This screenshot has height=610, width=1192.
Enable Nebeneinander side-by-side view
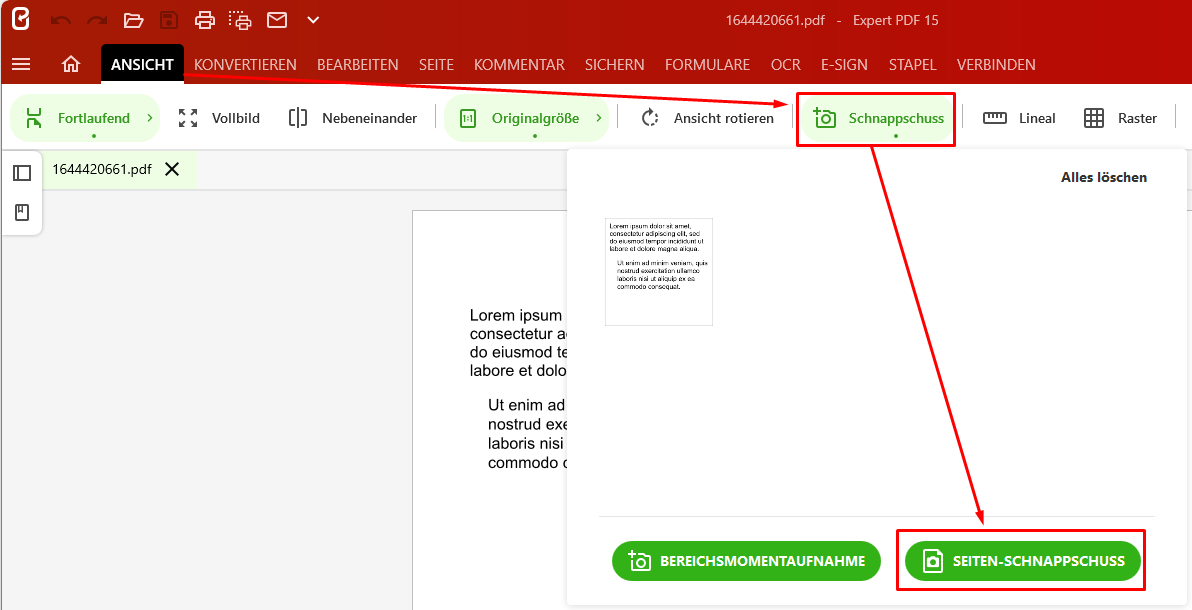pos(353,118)
